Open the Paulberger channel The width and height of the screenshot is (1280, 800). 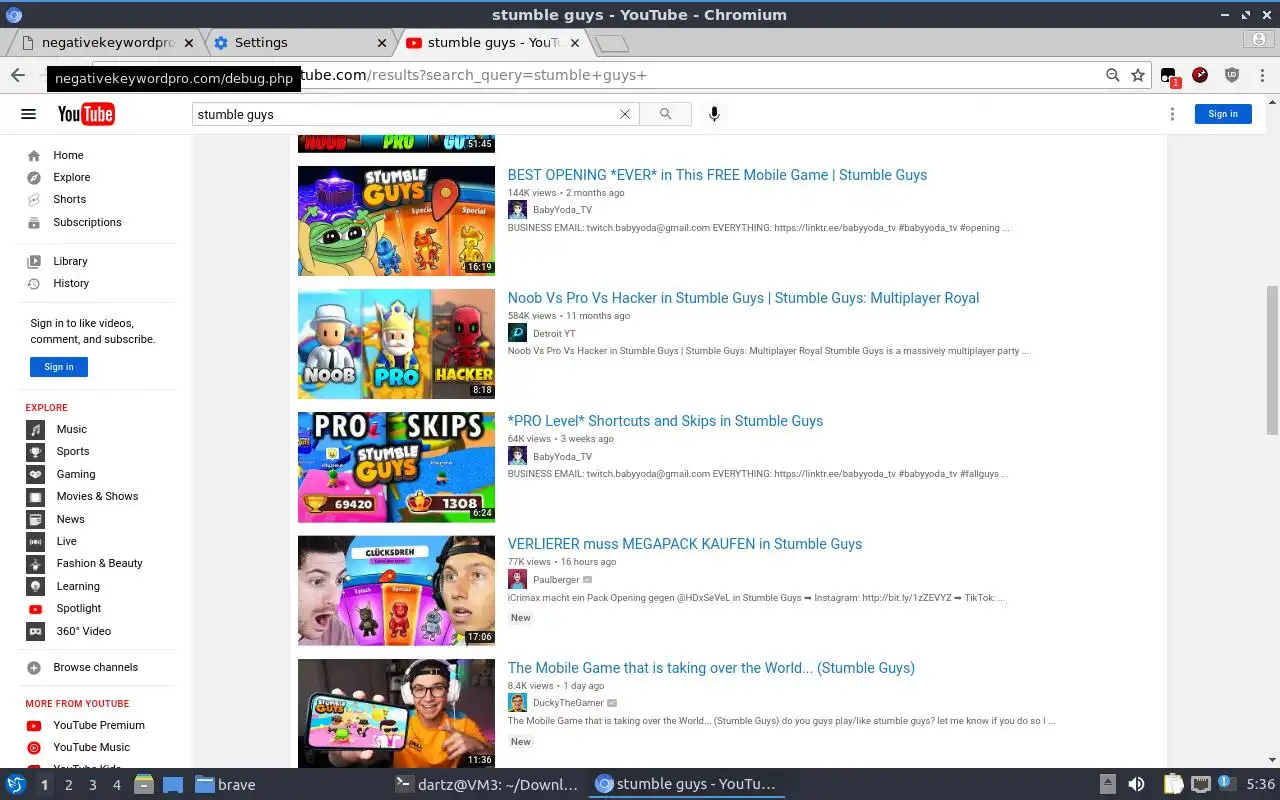(556, 580)
